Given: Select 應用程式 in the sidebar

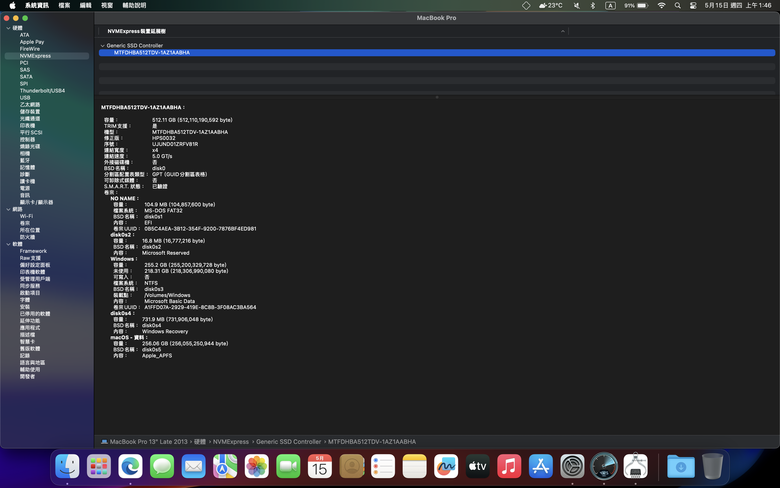Looking at the screenshot, I should click(30, 328).
